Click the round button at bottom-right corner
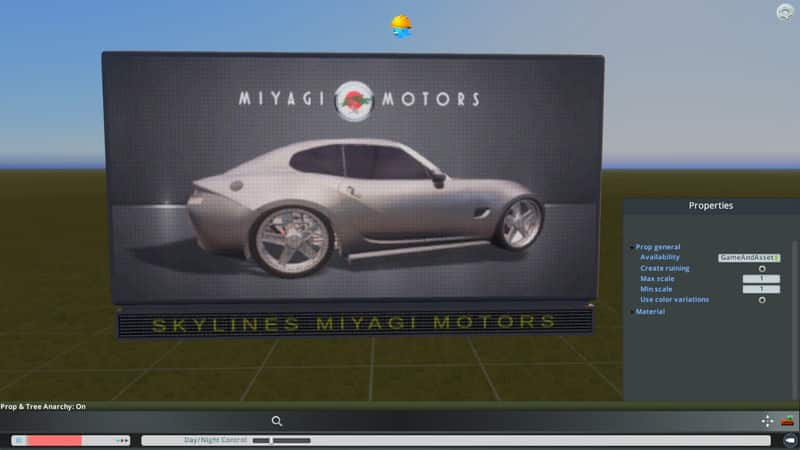The height and width of the screenshot is (450, 800). tap(789, 440)
